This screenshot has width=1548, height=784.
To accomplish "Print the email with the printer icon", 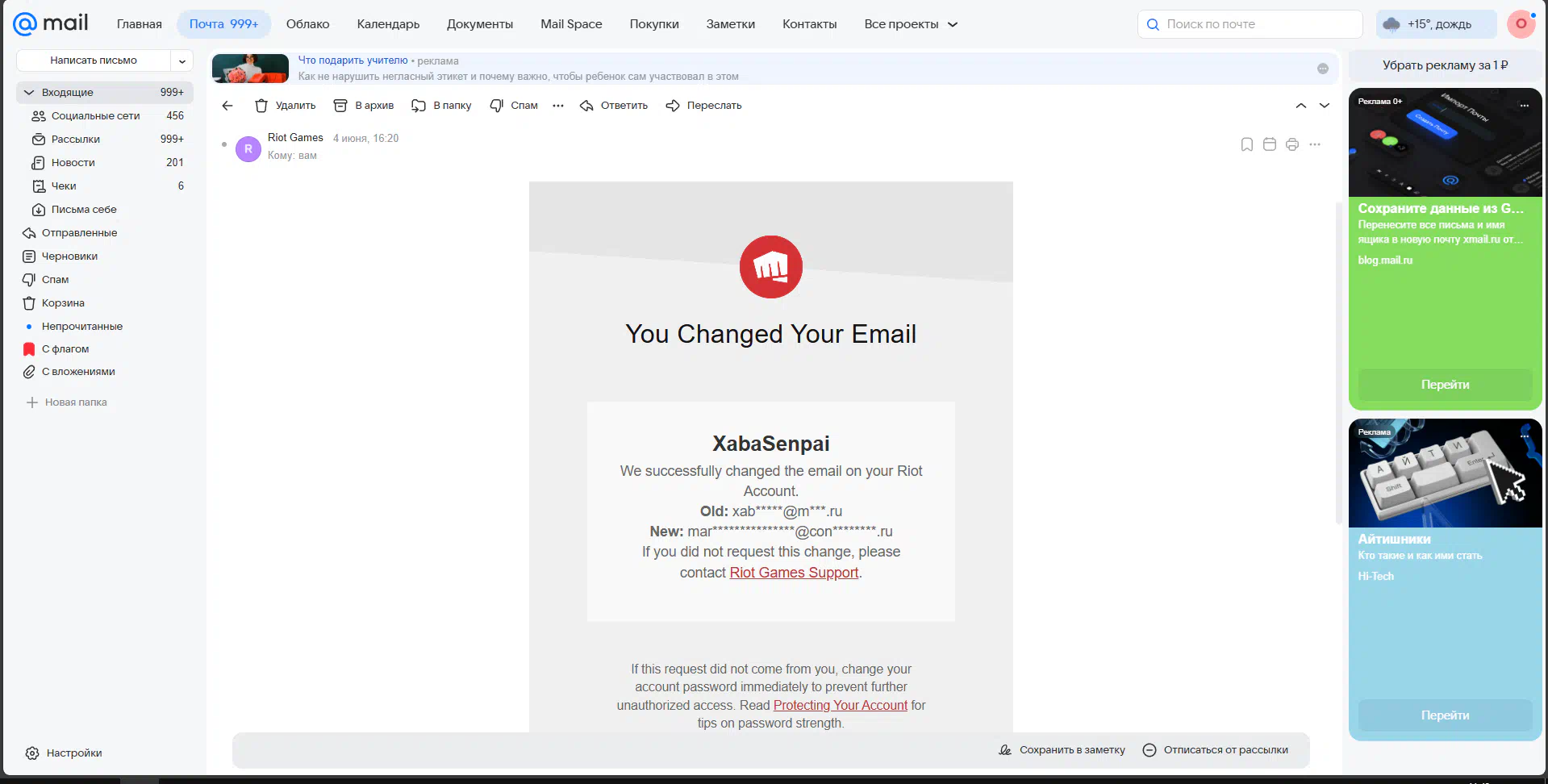I will [1292, 144].
